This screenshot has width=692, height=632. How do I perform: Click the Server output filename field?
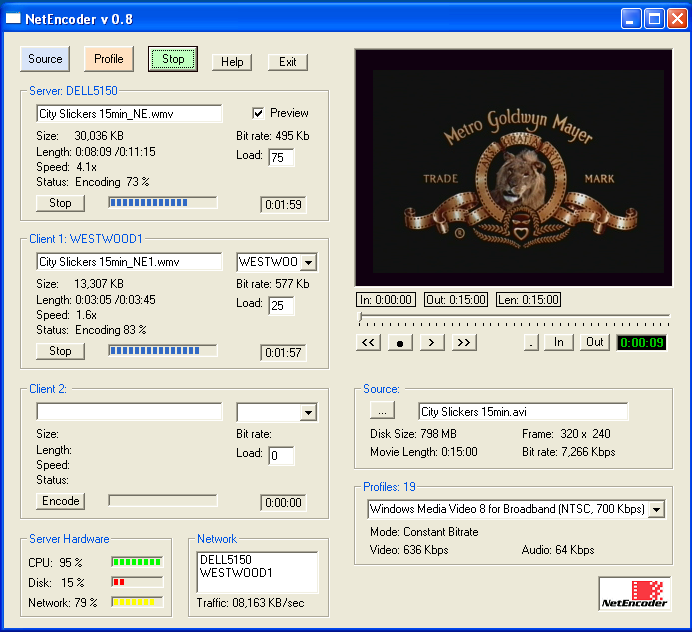click(129, 113)
